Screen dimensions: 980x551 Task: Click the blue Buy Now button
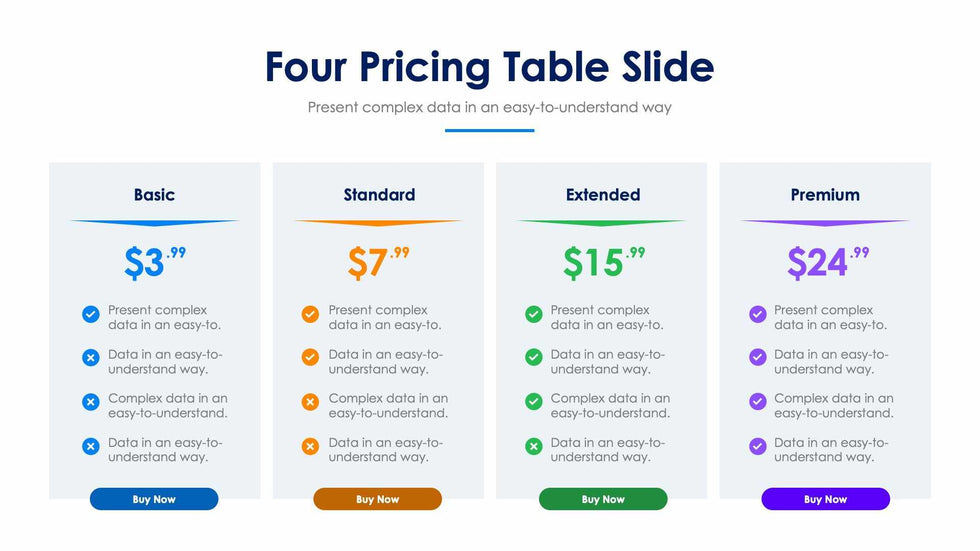154,499
